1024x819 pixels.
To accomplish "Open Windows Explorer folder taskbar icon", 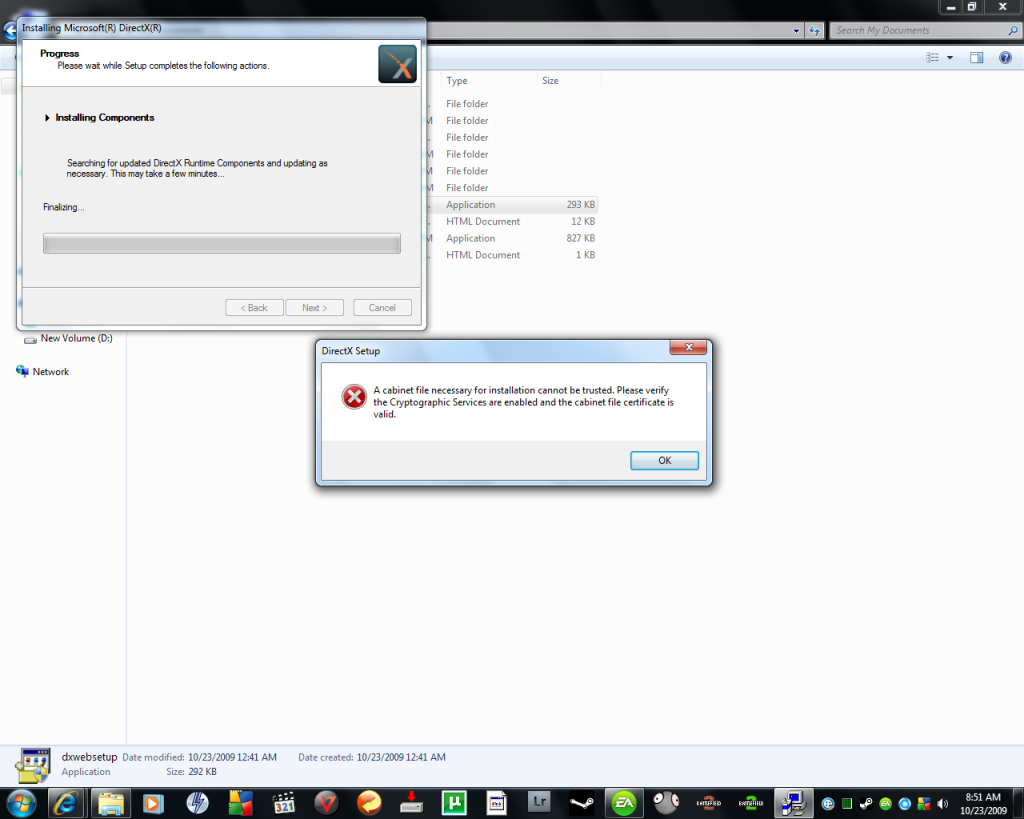I will tap(110, 803).
